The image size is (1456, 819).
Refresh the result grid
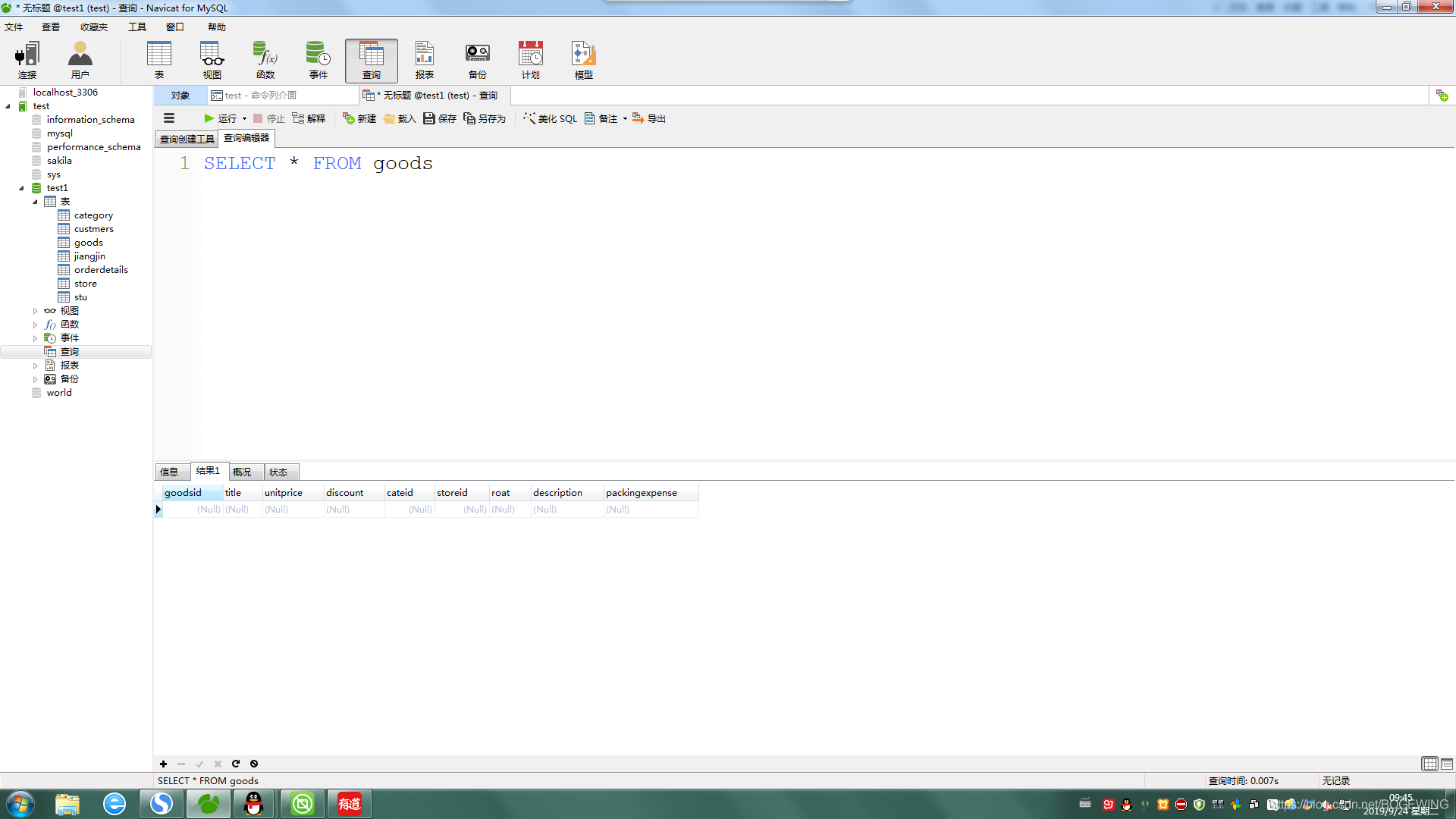[x=236, y=764]
